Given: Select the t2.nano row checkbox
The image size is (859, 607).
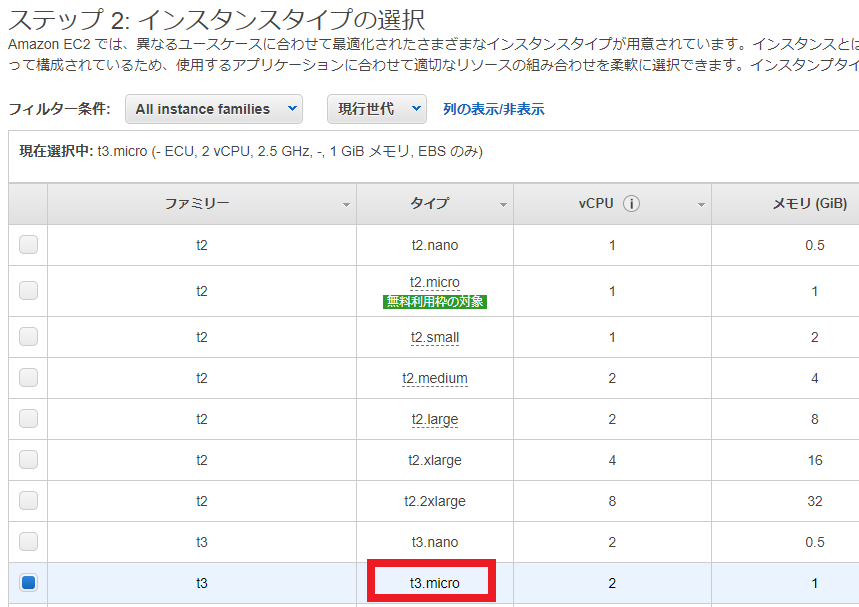Looking at the screenshot, I should point(28,244).
